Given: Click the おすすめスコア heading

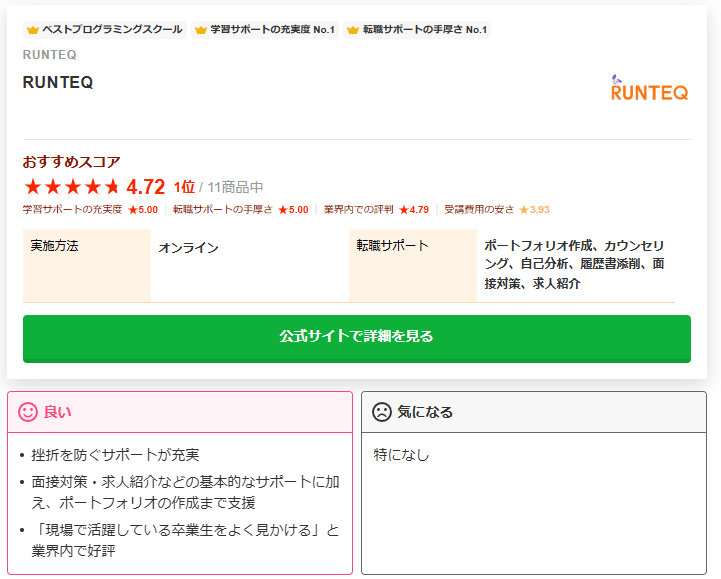Looking at the screenshot, I should pos(71,162).
